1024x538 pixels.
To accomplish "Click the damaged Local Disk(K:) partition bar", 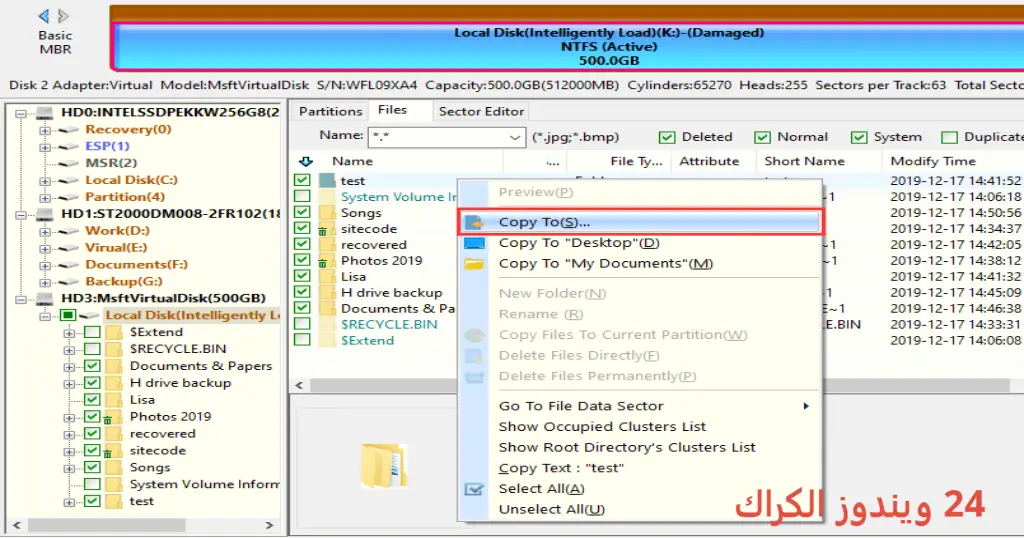I will point(568,46).
